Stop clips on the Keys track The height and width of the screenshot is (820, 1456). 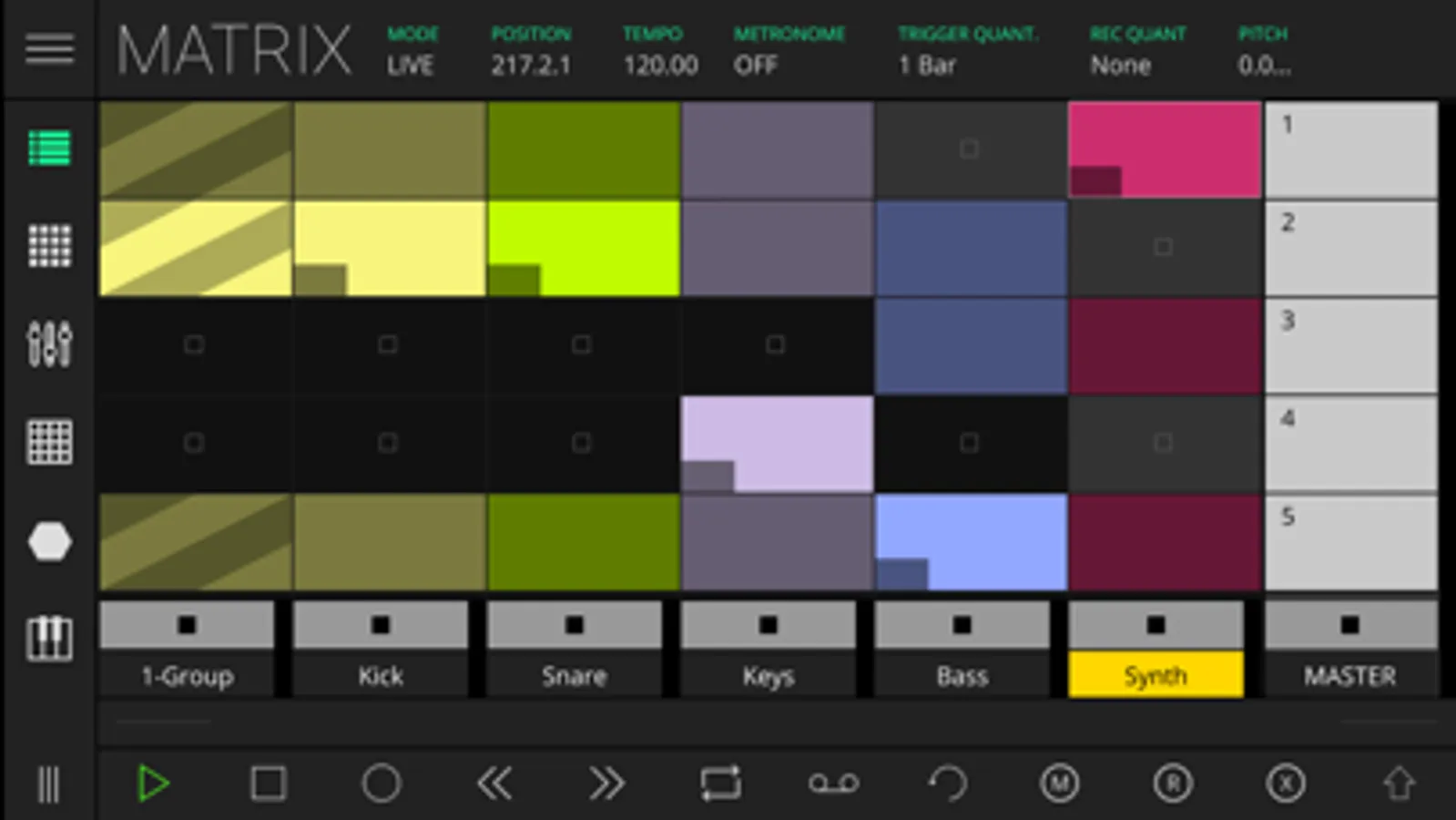(x=769, y=625)
